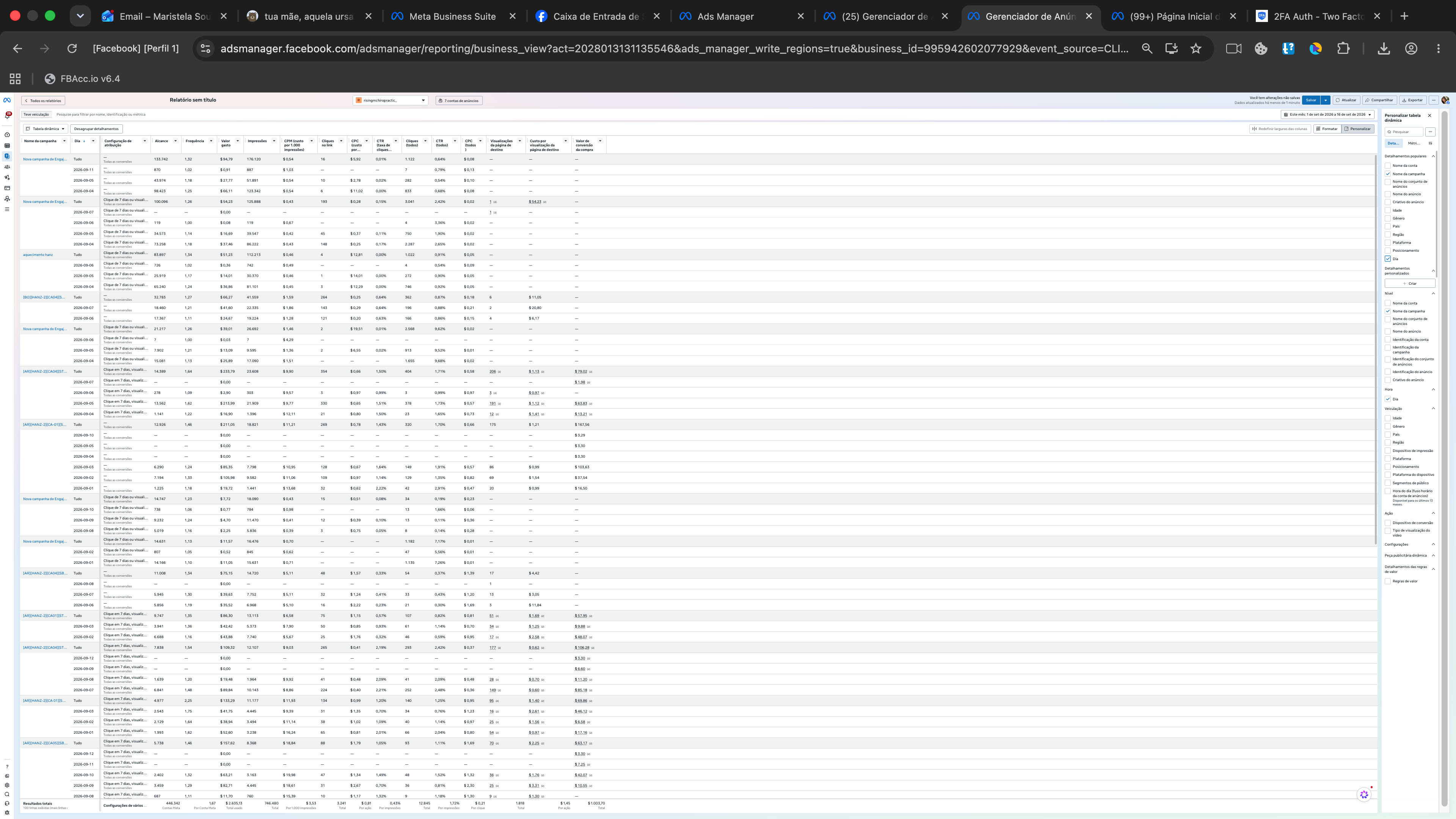The image size is (1456, 819).
Task: Open the Alcance column menu arrow
Action: (175, 141)
